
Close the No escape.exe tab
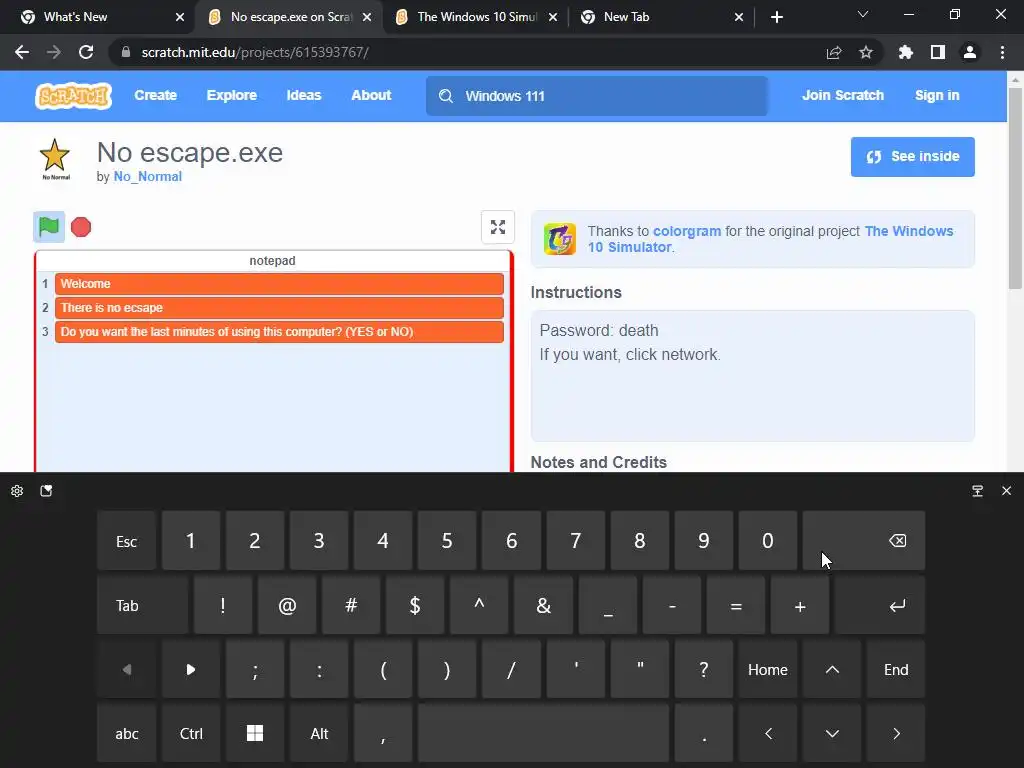tap(367, 17)
